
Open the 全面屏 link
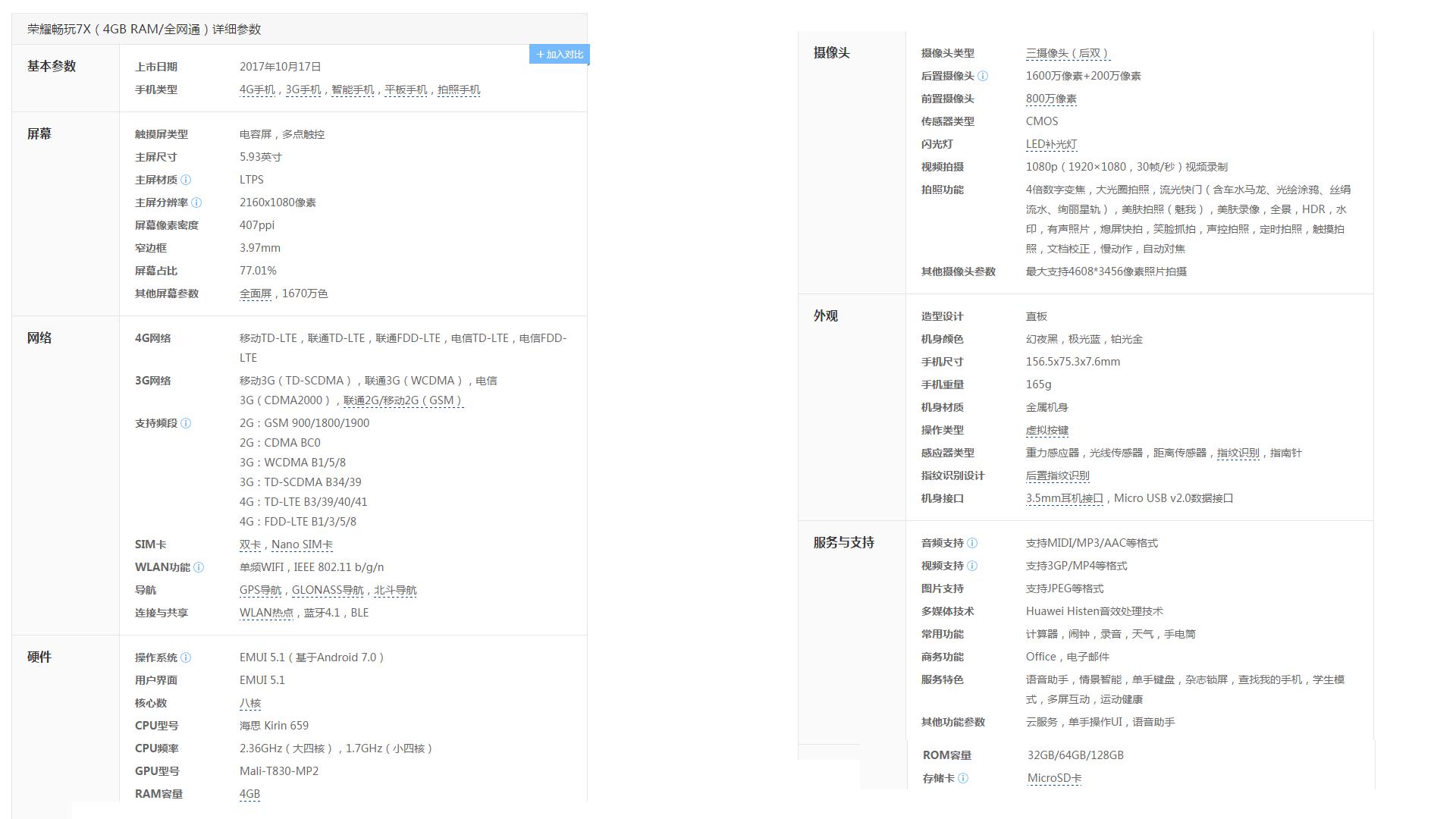(x=256, y=293)
